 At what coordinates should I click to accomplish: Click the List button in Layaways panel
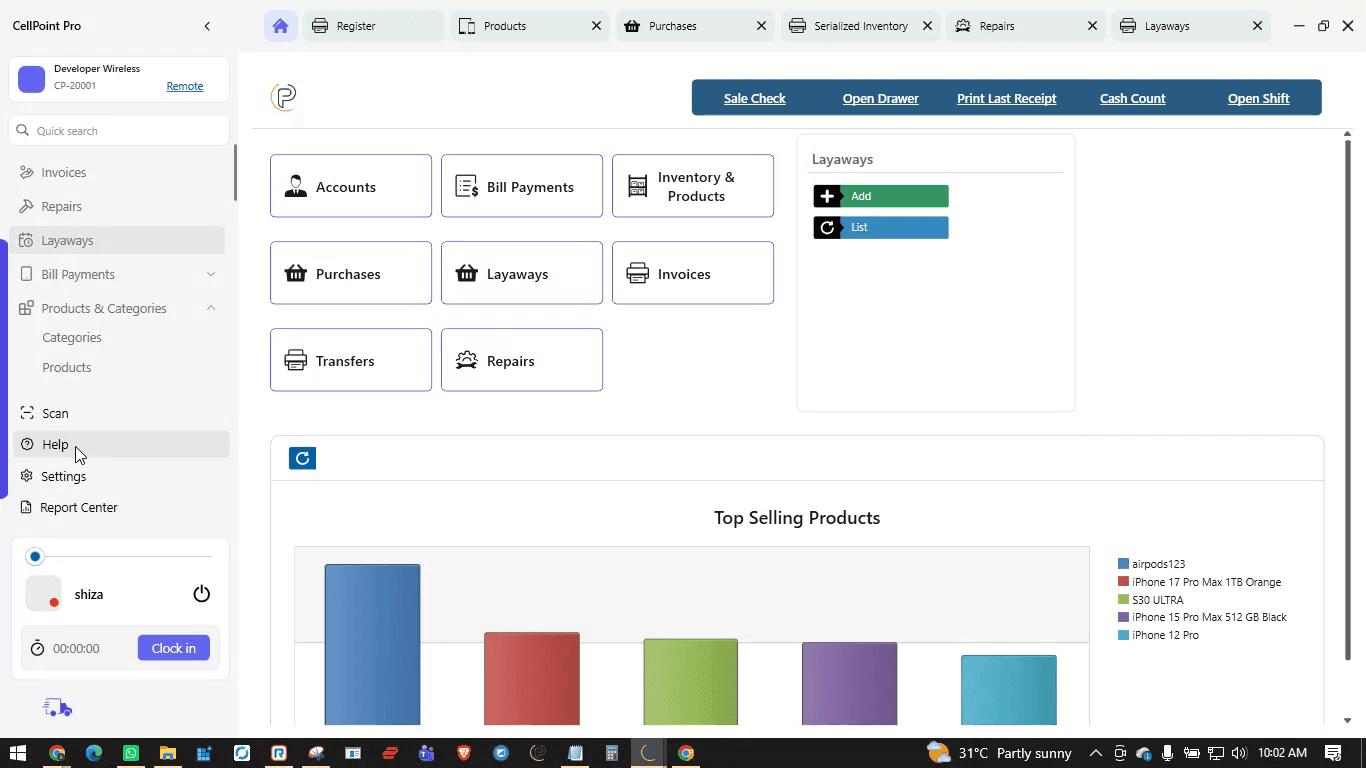[881, 227]
